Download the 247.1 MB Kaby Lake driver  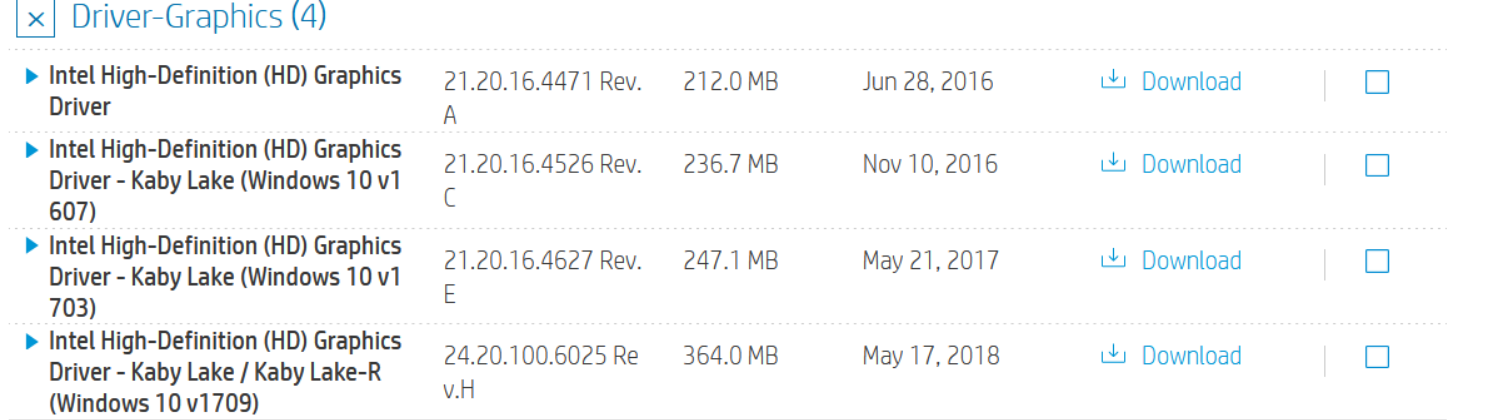tap(1191, 260)
